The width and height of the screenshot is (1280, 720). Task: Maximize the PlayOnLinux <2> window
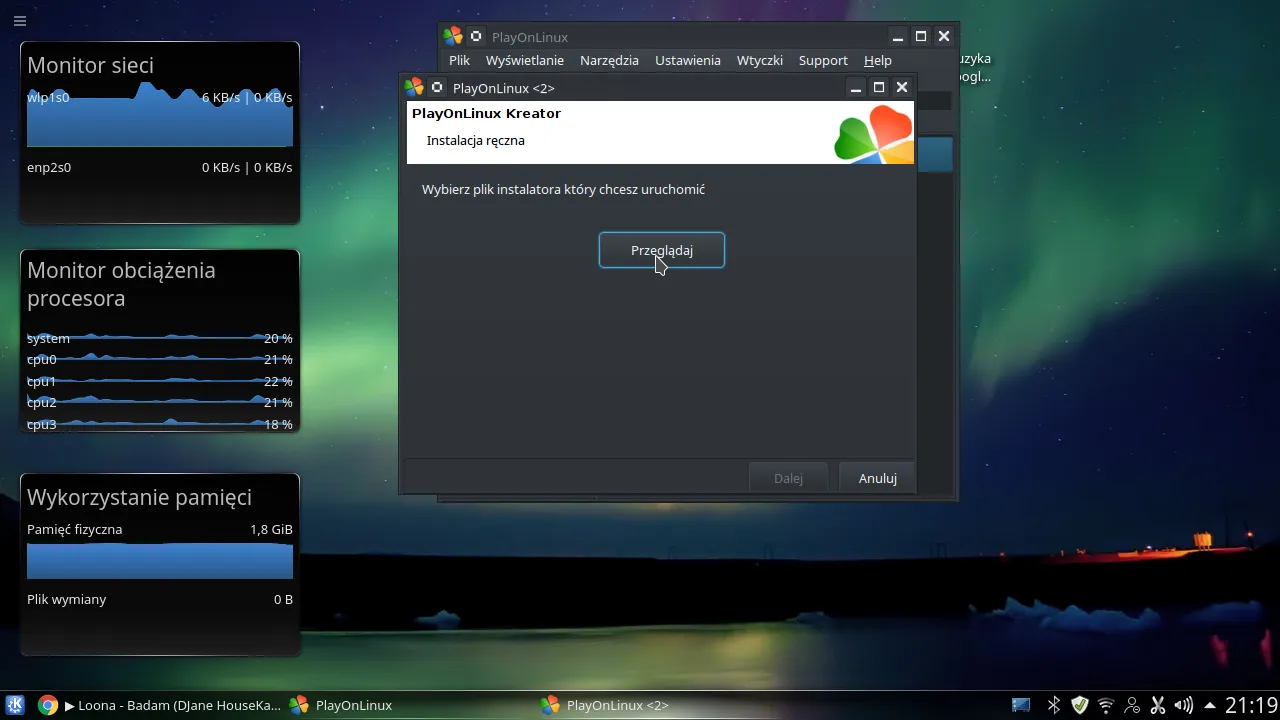[x=879, y=87]
